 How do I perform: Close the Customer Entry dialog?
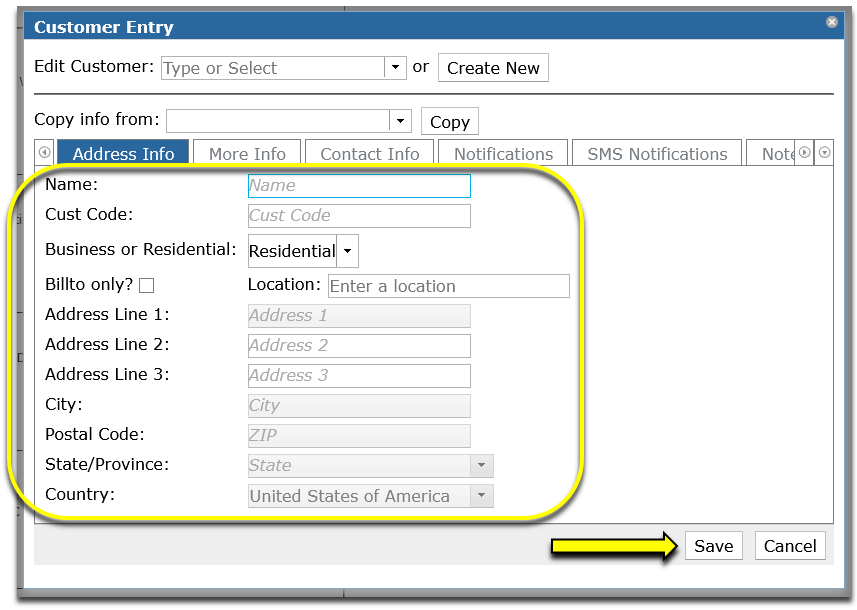pos(831,22)
